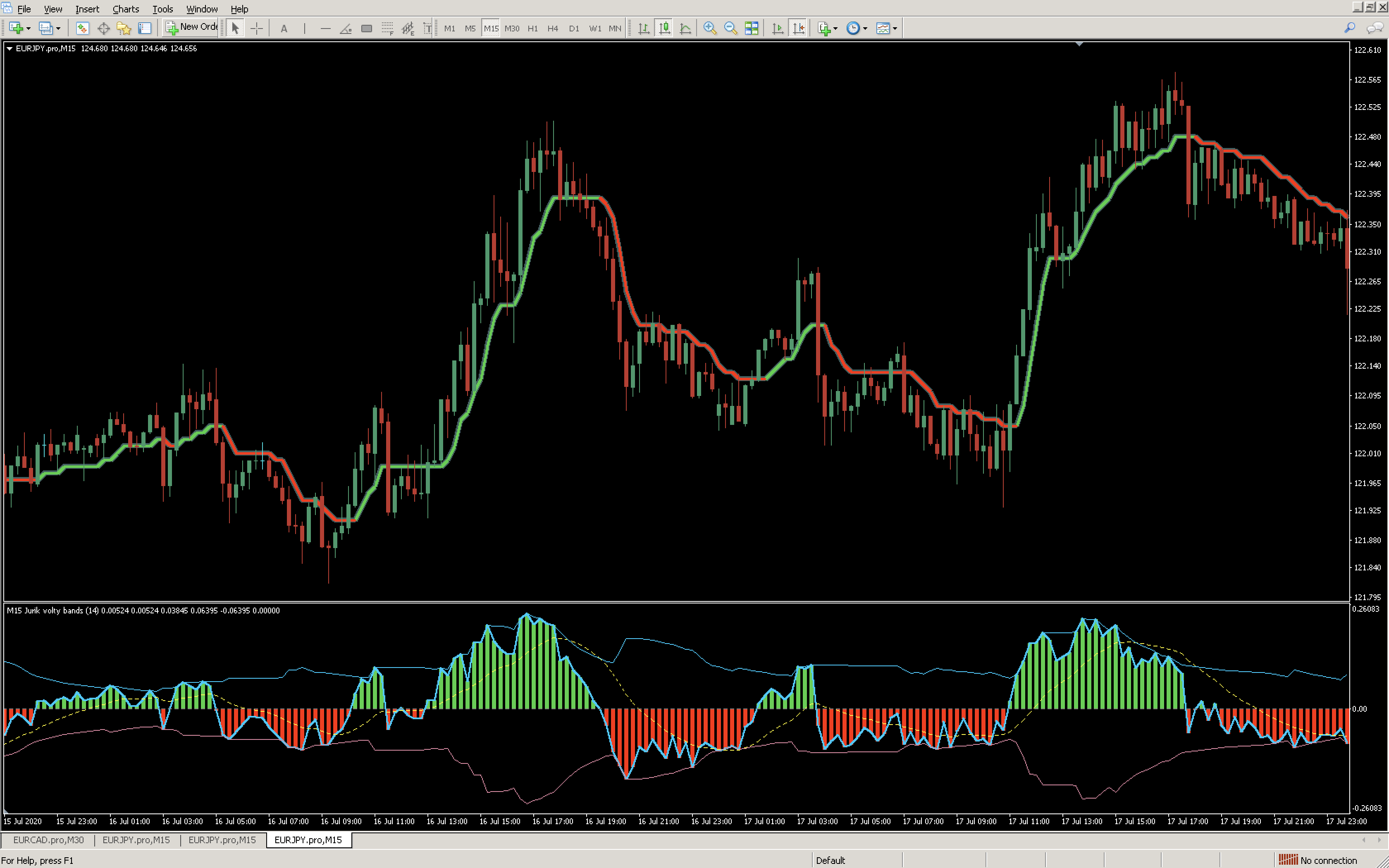Screen dimensions: 1389x868
Task: Switch timeframe to H4
Action: [x=552, y=28]
